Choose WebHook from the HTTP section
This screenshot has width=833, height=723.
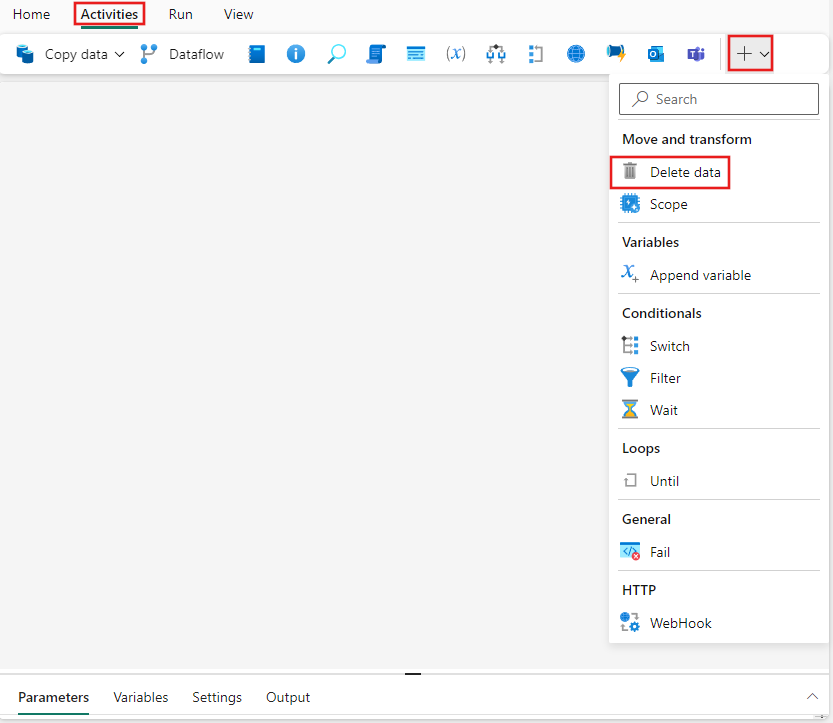point(680,622)
